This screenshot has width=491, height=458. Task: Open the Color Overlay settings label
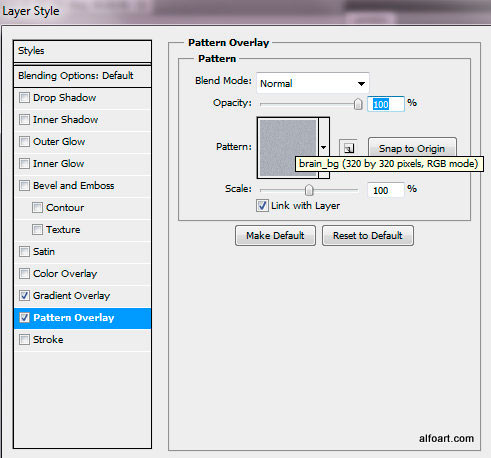[65, 274]
